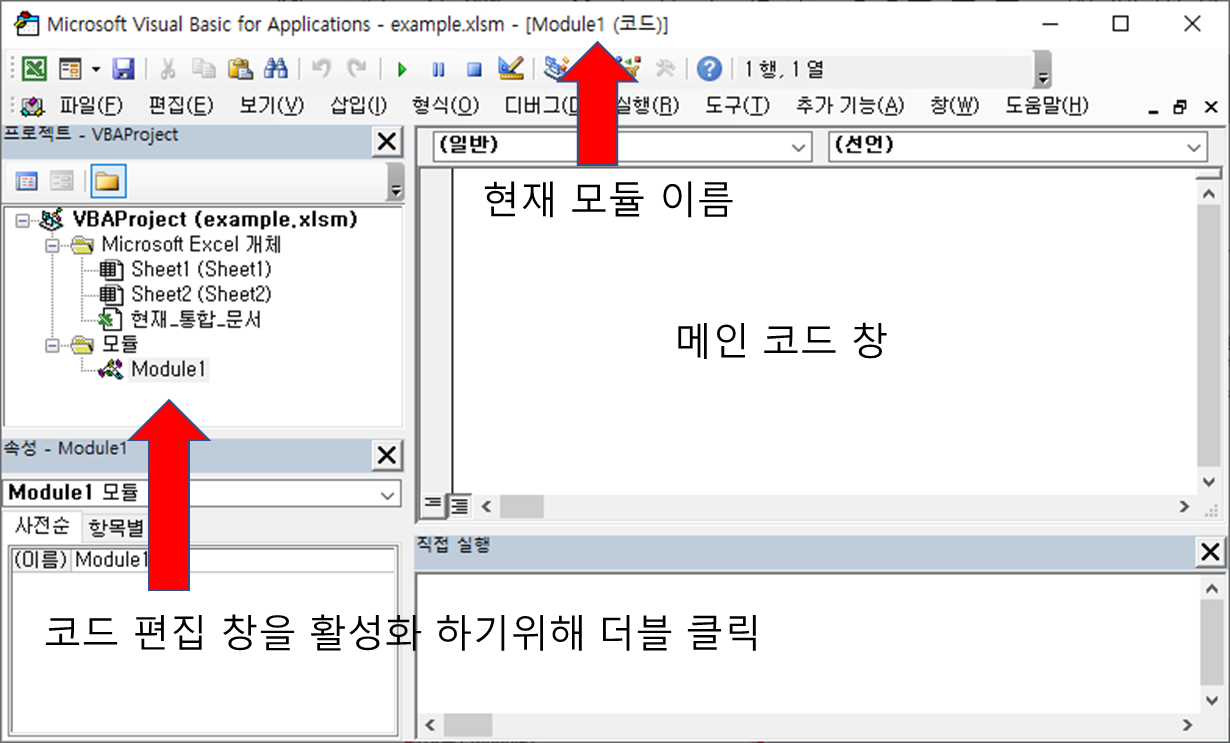The width and height of the screenshot is (1230, 743).
Task: Click code window horizontal scrollbar right arrow
Action: click(1184, 506)
